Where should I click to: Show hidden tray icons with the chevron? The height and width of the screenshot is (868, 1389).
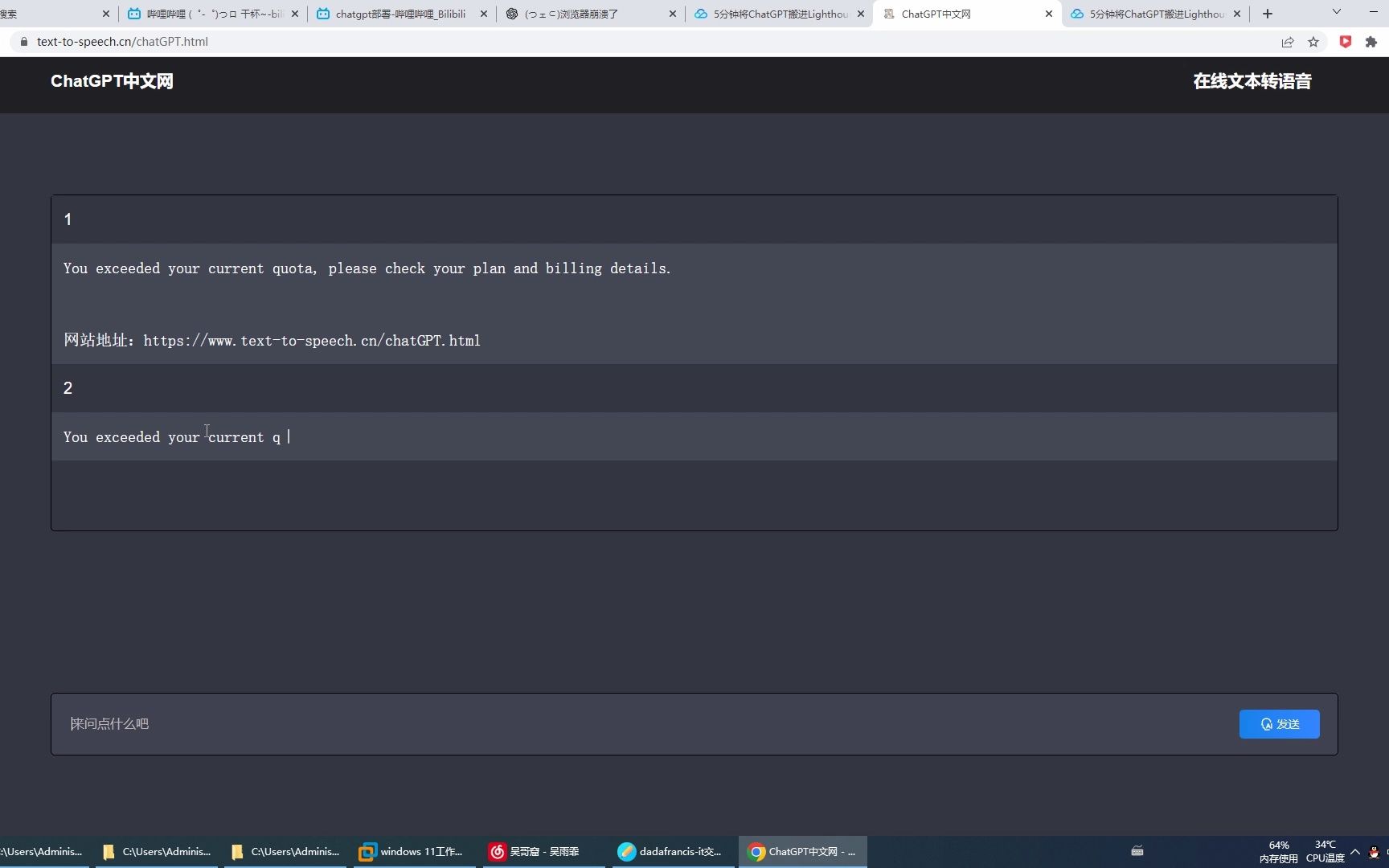pyautogui.click(x=1355, y=851)
